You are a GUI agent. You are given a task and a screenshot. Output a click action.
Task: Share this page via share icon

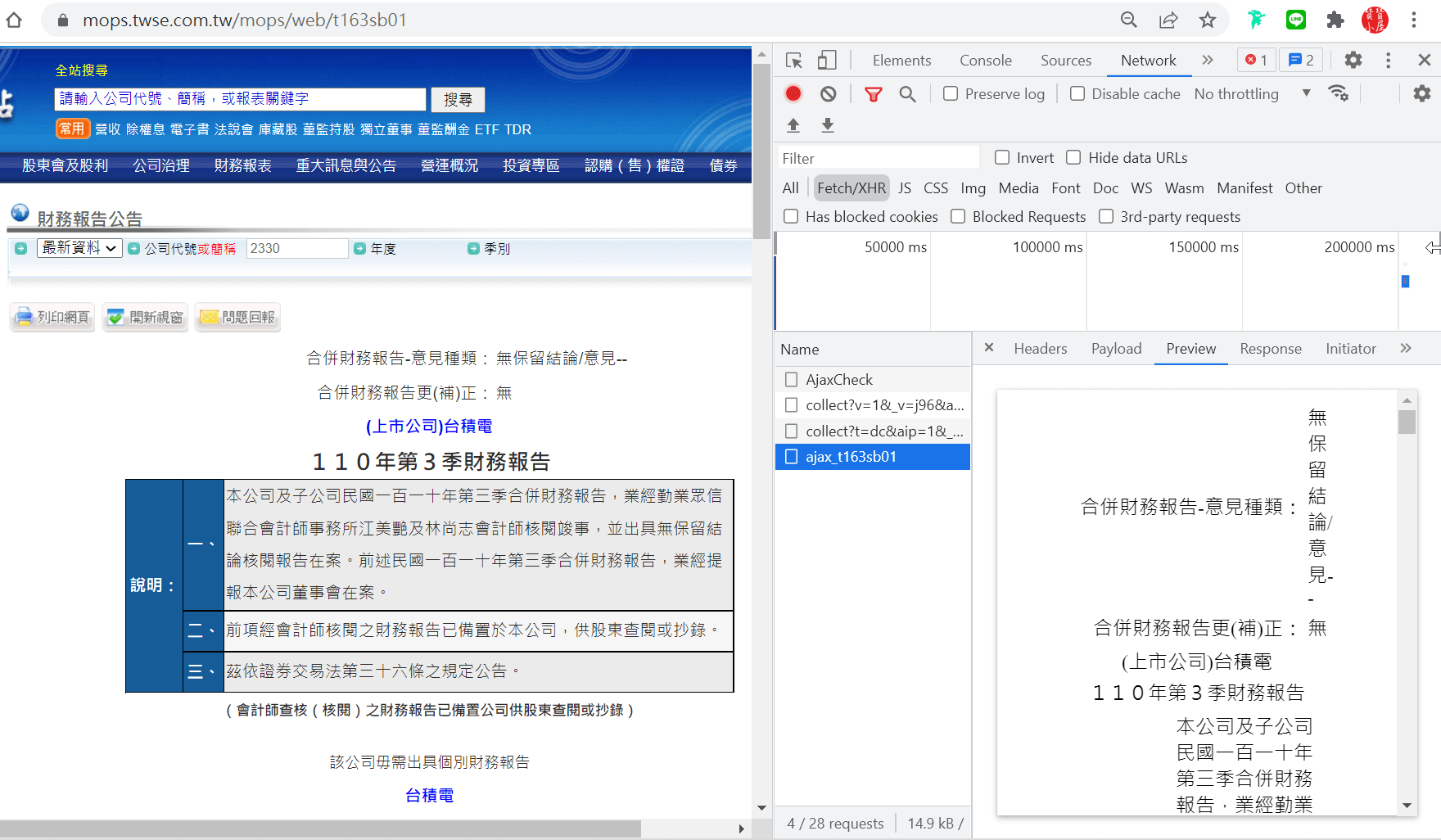coord(1168,20)
